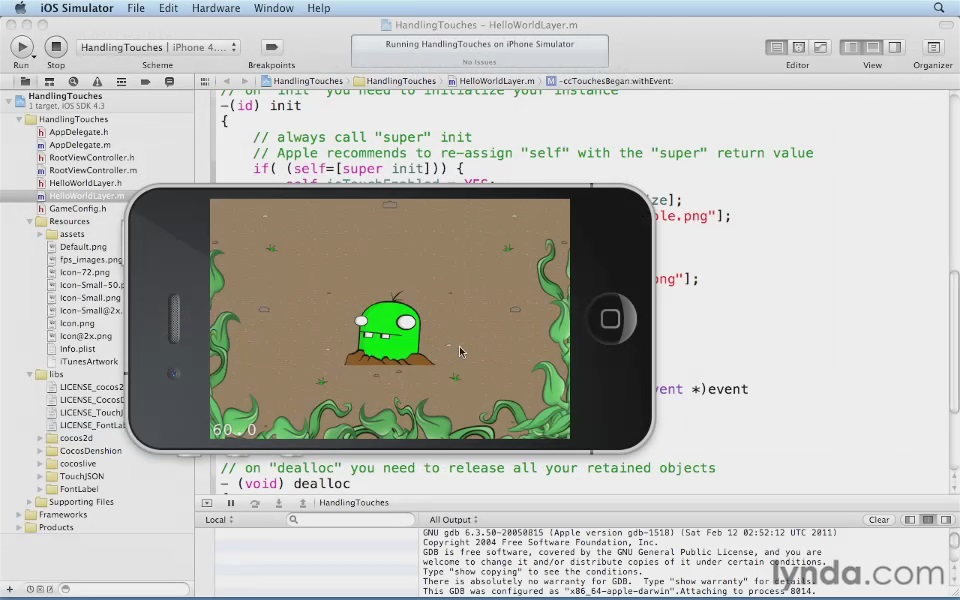Open Spotlight search in menu bar
The height and width of the screenshot is (600, 960).
[x=939, y=8]
